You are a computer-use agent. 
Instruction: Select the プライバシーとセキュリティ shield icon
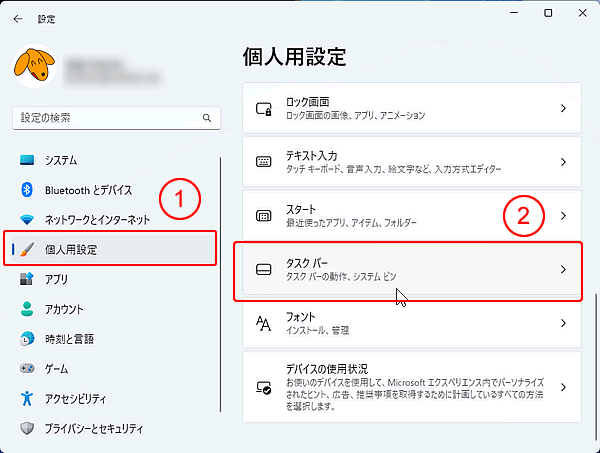coord(26,429)
